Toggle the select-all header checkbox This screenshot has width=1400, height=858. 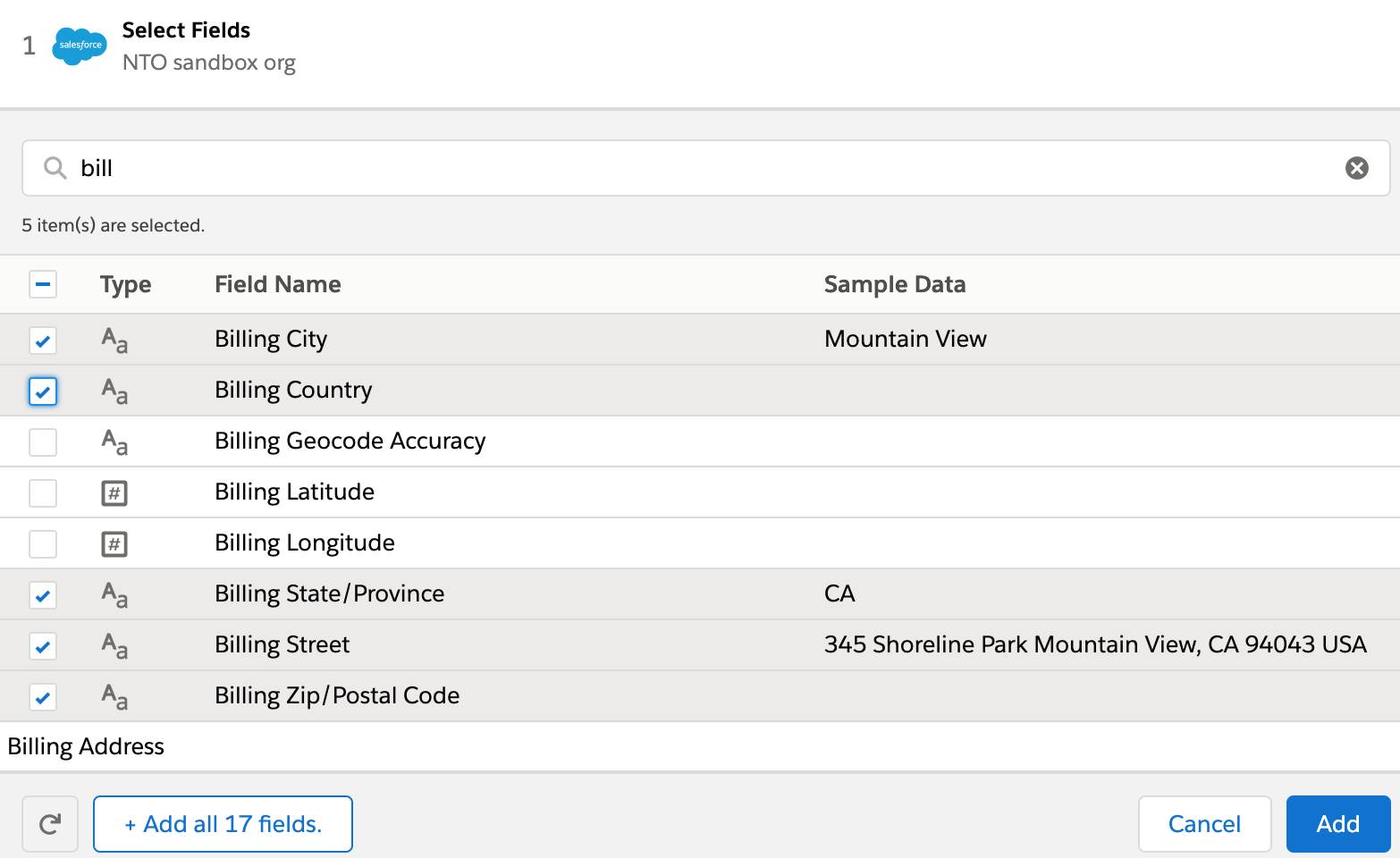point(43,284)
